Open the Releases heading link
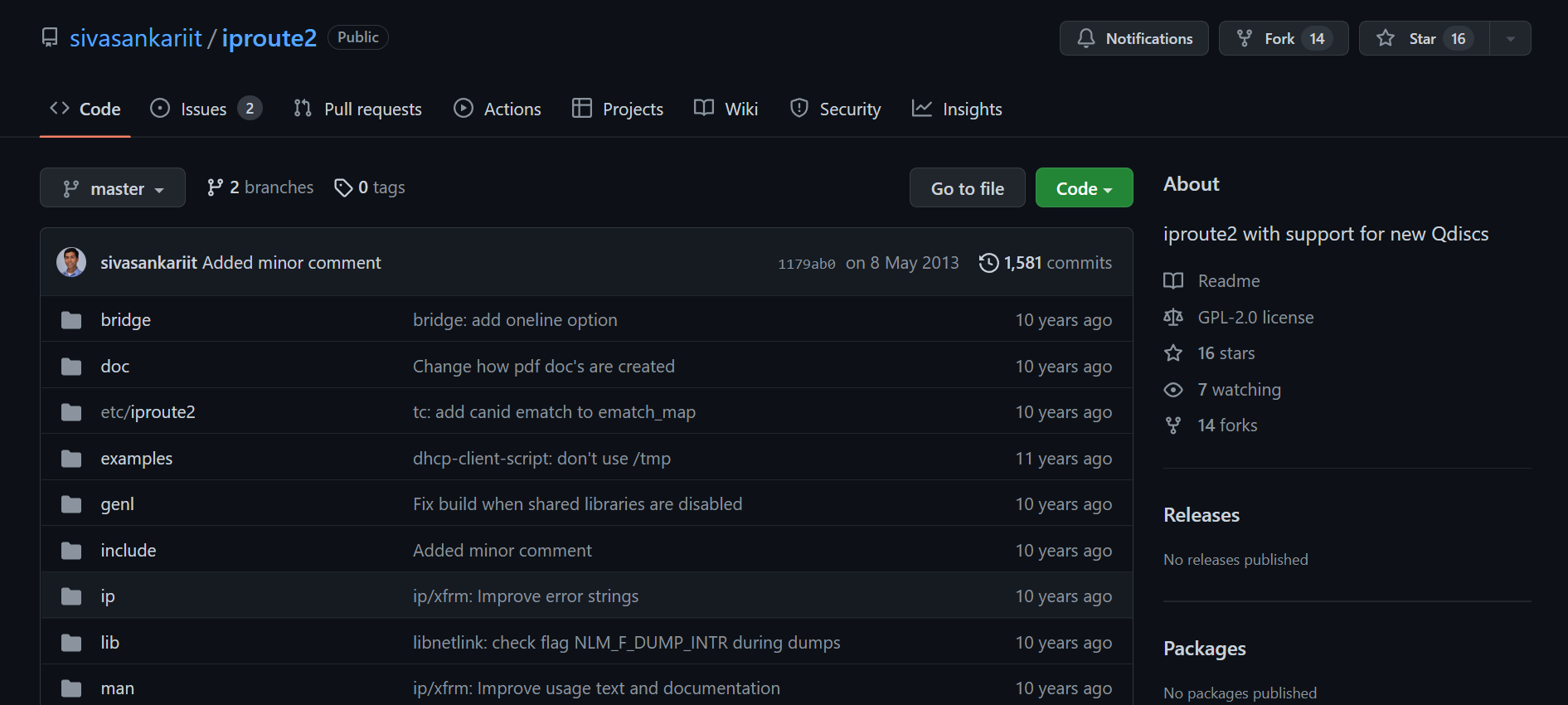The width and height of the screenshot is (1568, 705). click(1201, 515)
